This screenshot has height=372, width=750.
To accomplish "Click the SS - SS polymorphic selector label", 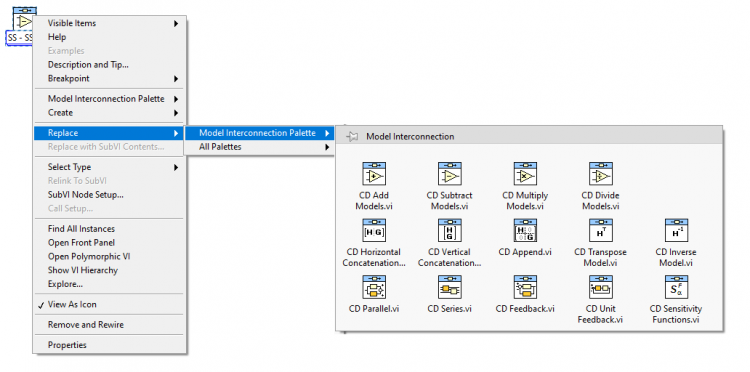I will (x=19, y=37).
